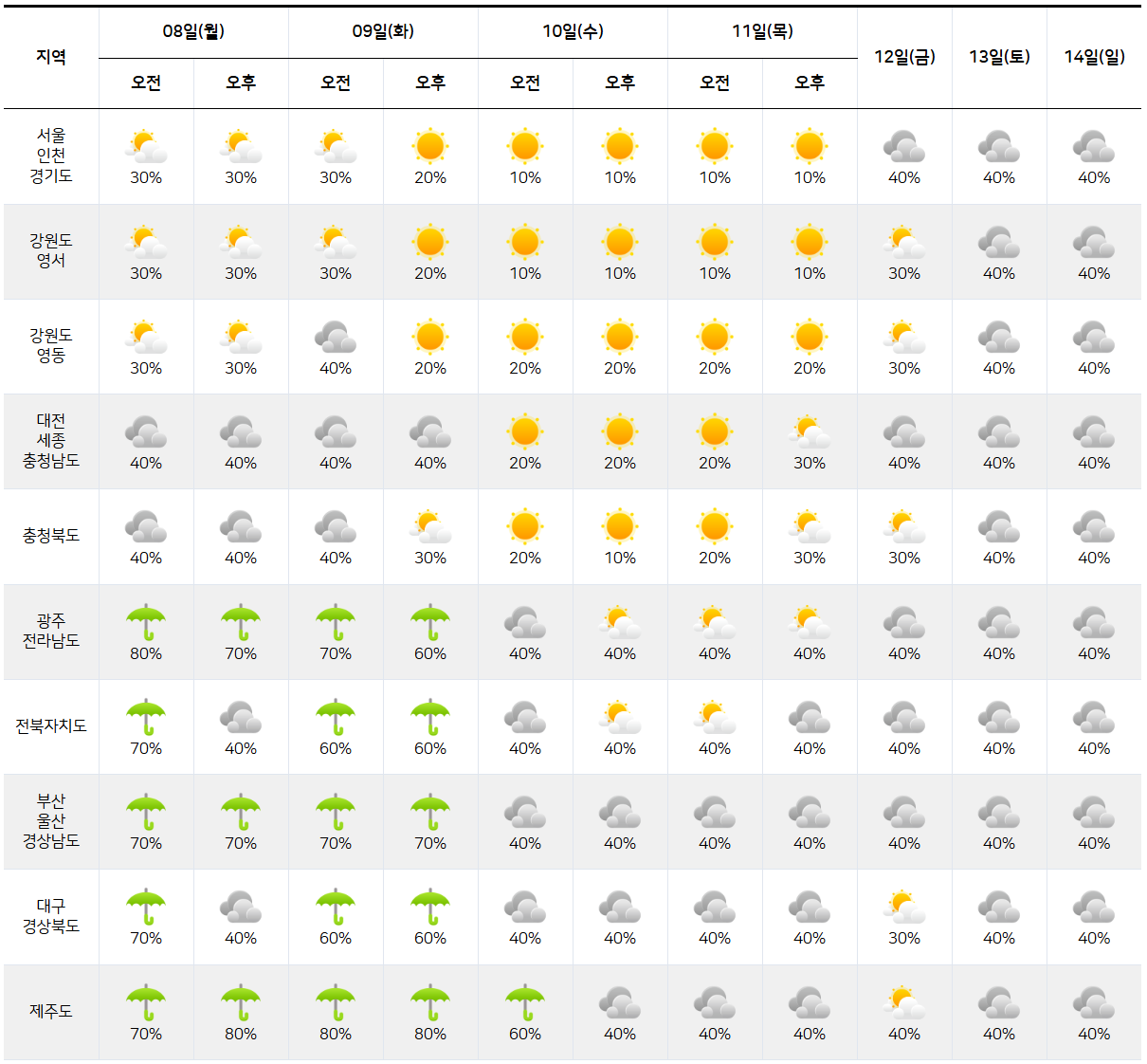1147x1064 pixels.
Task: Select the 부산 울산 경상남도 region label
Action: 51,820
